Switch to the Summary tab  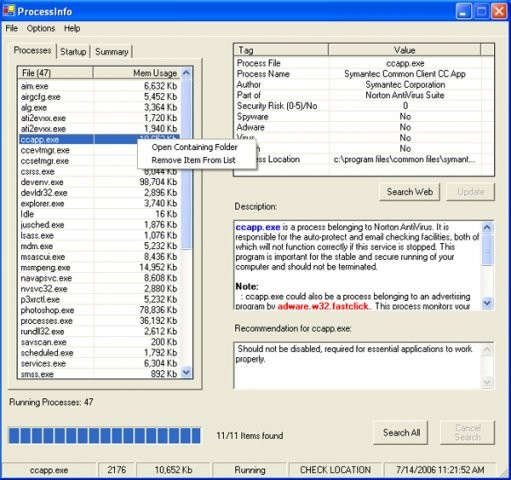[112, 52]
